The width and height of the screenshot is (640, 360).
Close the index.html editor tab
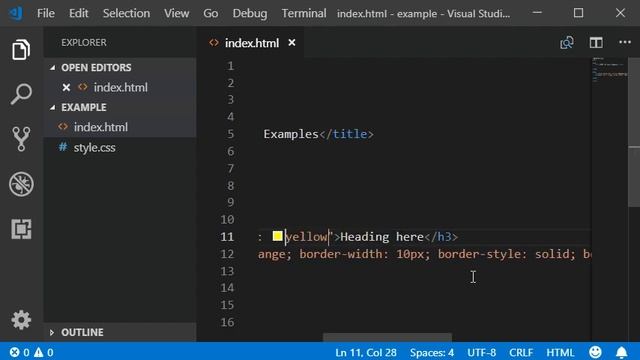[x=291, y=42]
